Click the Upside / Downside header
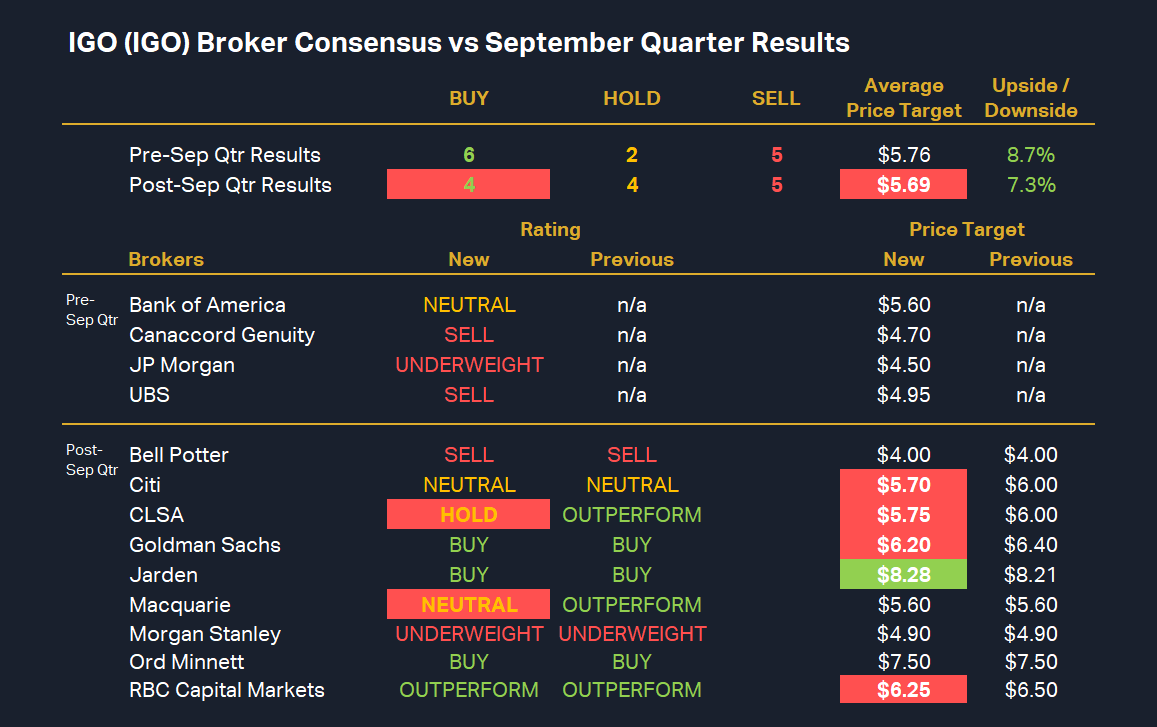Viewport: 1157px width, 727px height. pyautogui.click(x=1030, y=98)
